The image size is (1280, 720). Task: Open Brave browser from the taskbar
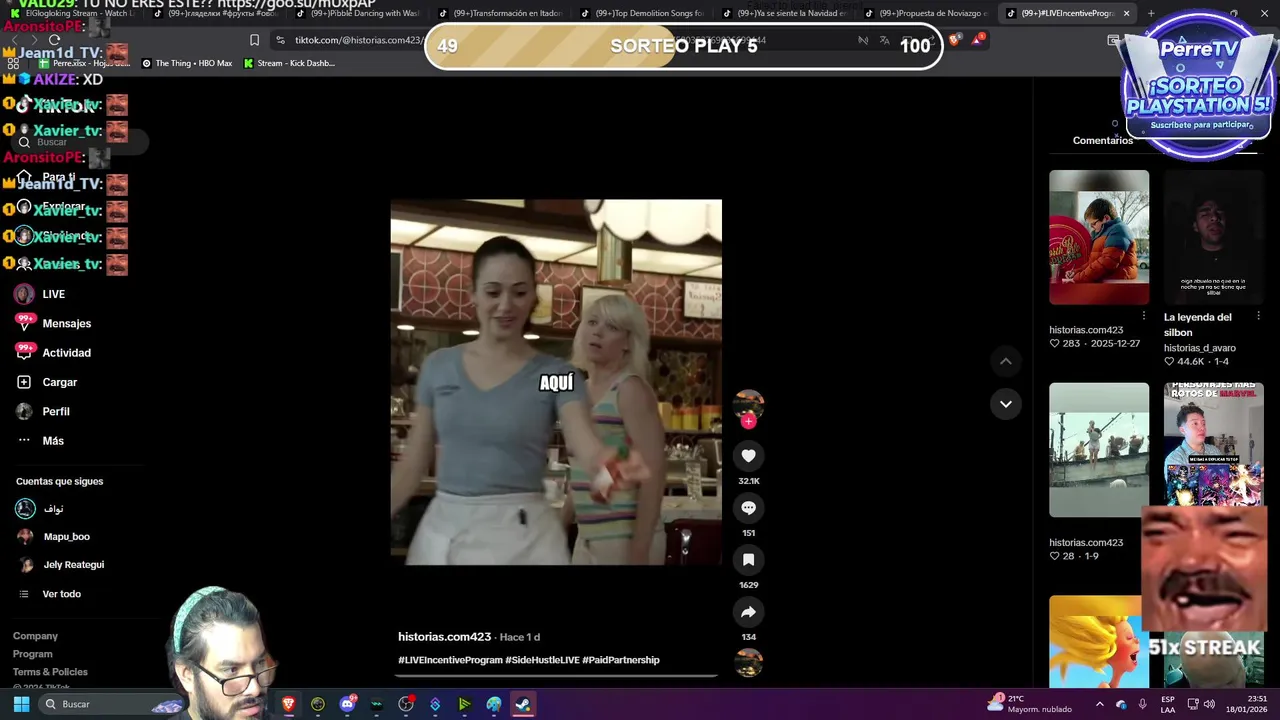pos(289,704)
